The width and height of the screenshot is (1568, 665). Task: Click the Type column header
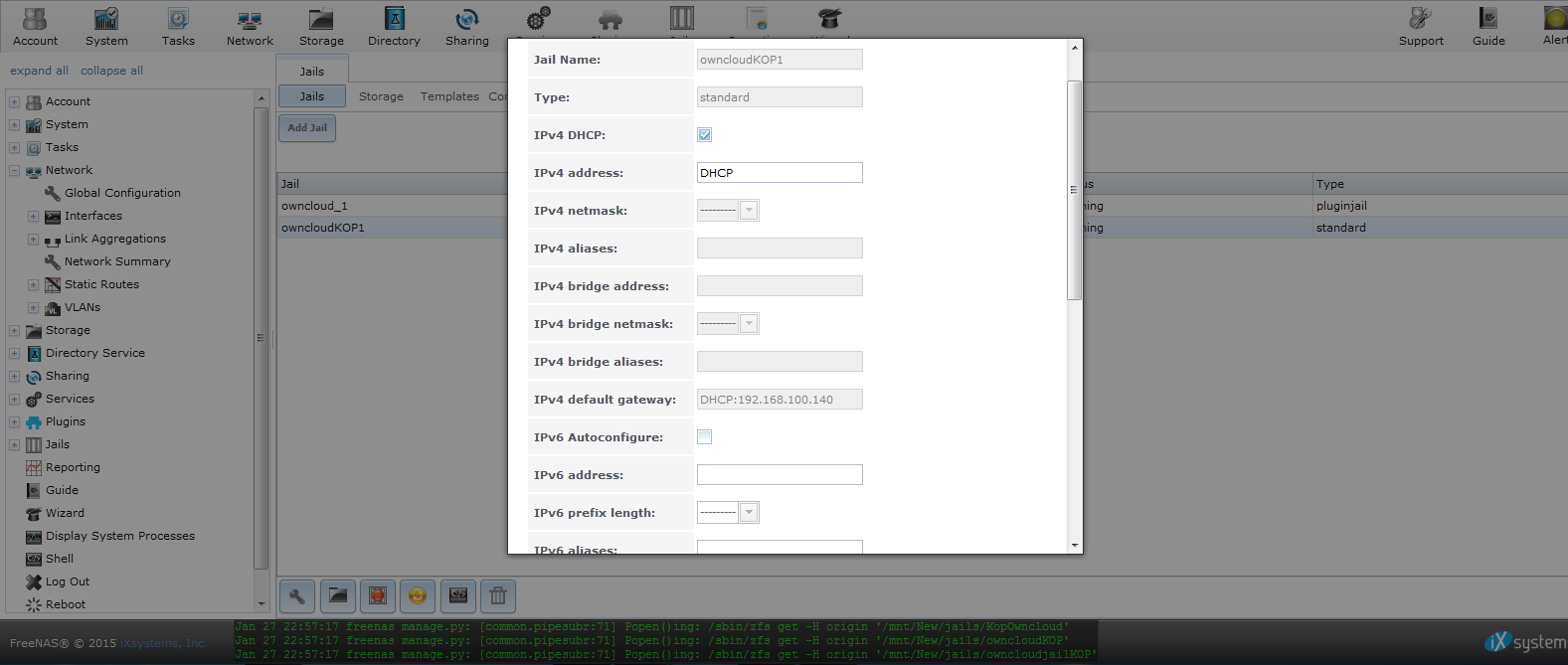[1440, 184]
